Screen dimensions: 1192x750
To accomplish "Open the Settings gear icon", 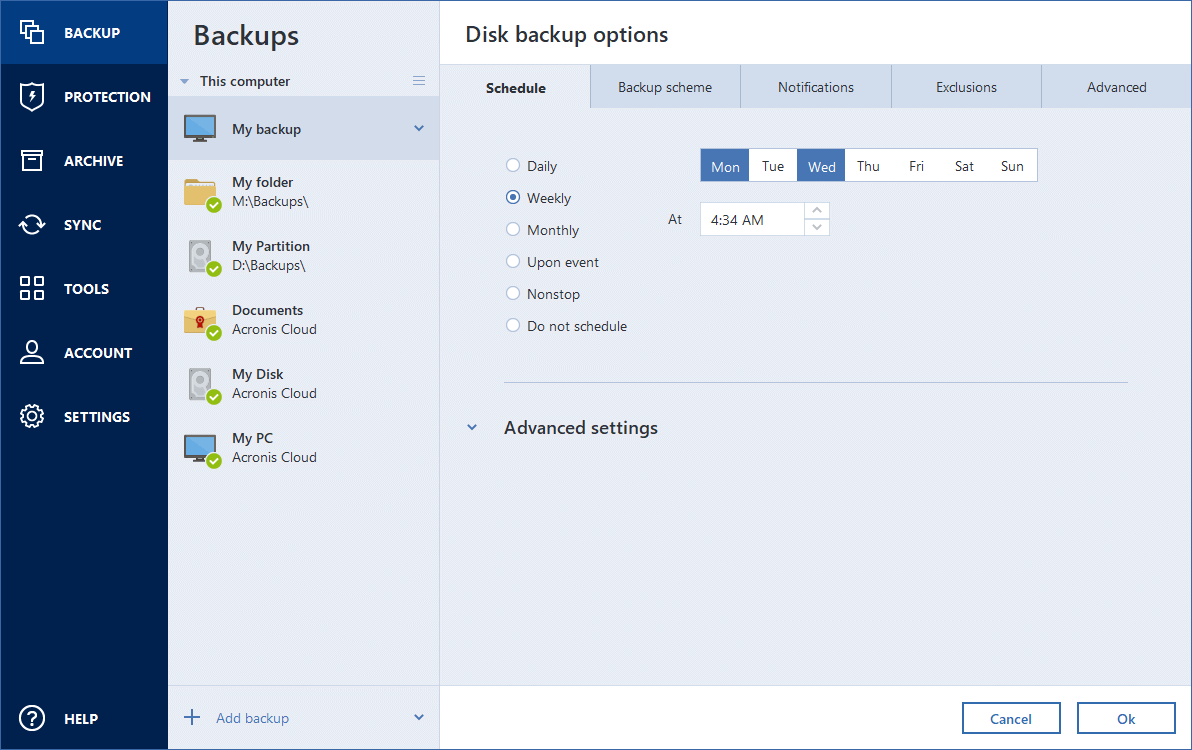I will [x=32, y=417].
